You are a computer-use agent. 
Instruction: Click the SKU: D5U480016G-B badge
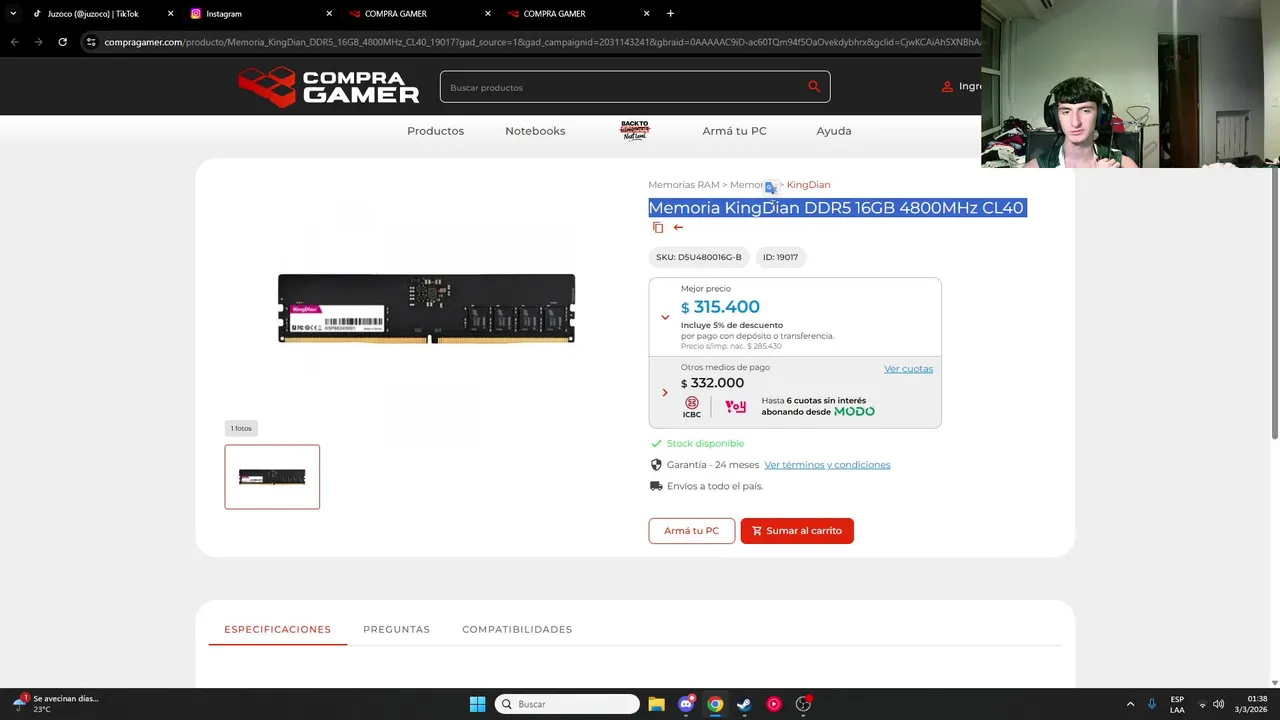[x=699, y=257]
